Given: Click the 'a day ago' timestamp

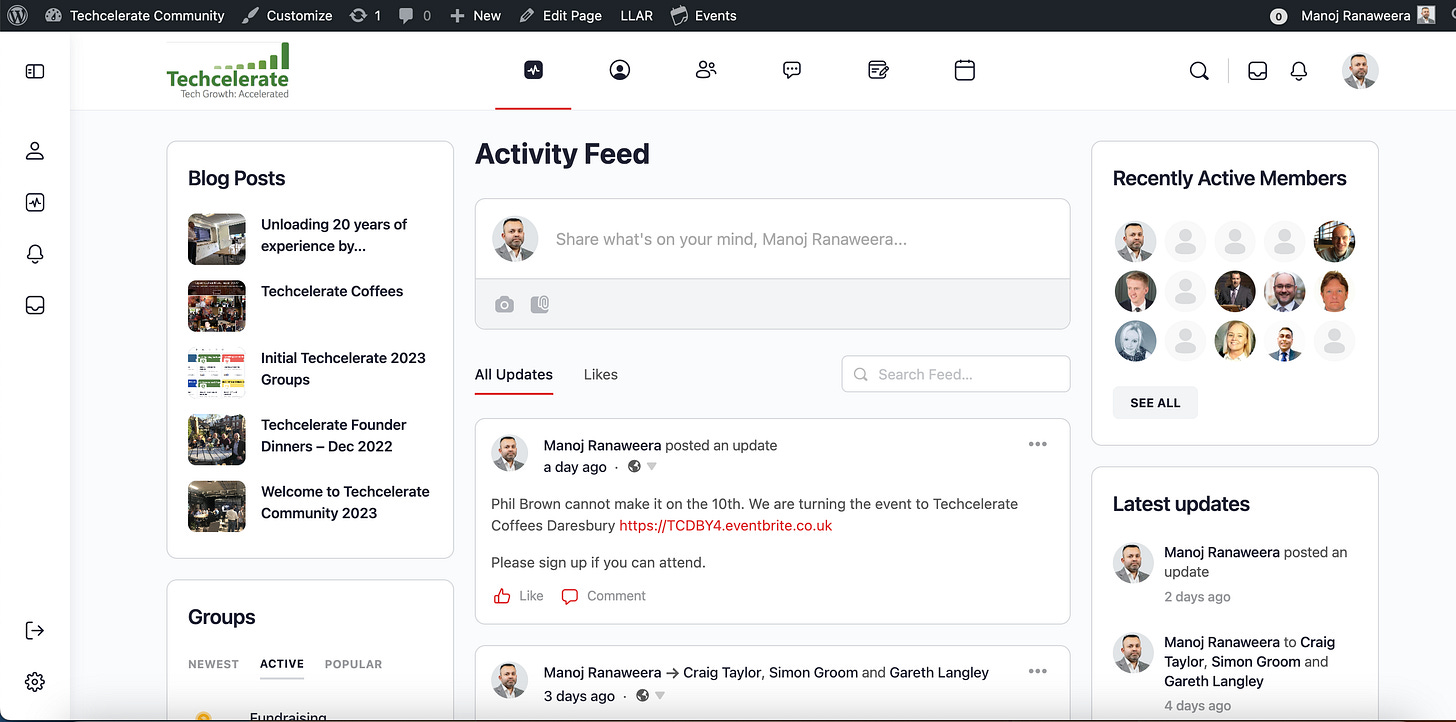Looking at the screenshot, I should click(x=575, y=467).
